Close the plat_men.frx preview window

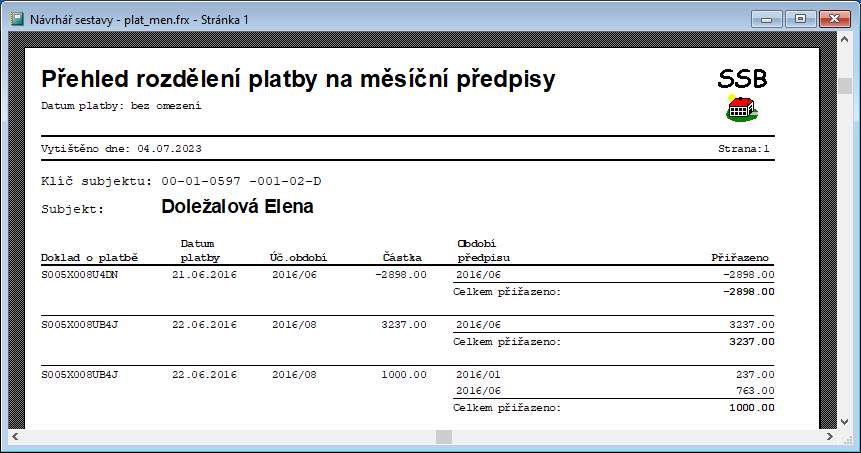coord(834,18)
